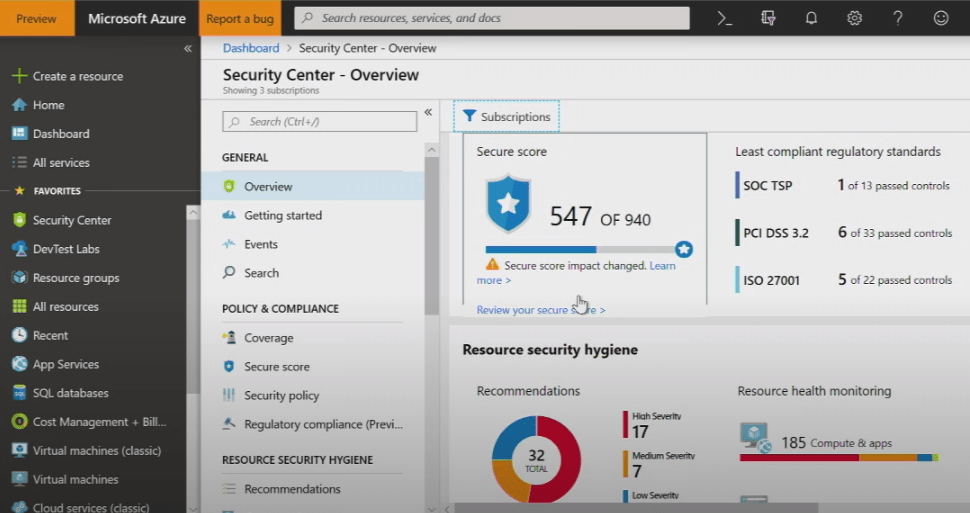Click the Report a bug button
970x513 pixels.
point(240,18)
